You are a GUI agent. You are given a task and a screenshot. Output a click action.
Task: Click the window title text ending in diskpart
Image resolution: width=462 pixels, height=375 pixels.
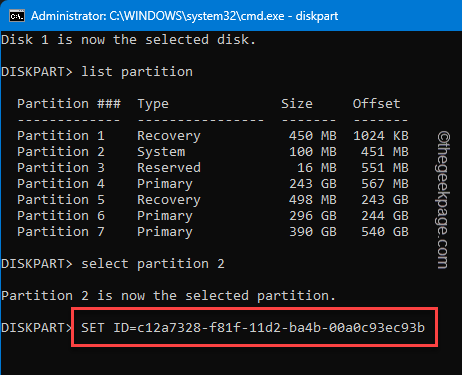point(184,16)
